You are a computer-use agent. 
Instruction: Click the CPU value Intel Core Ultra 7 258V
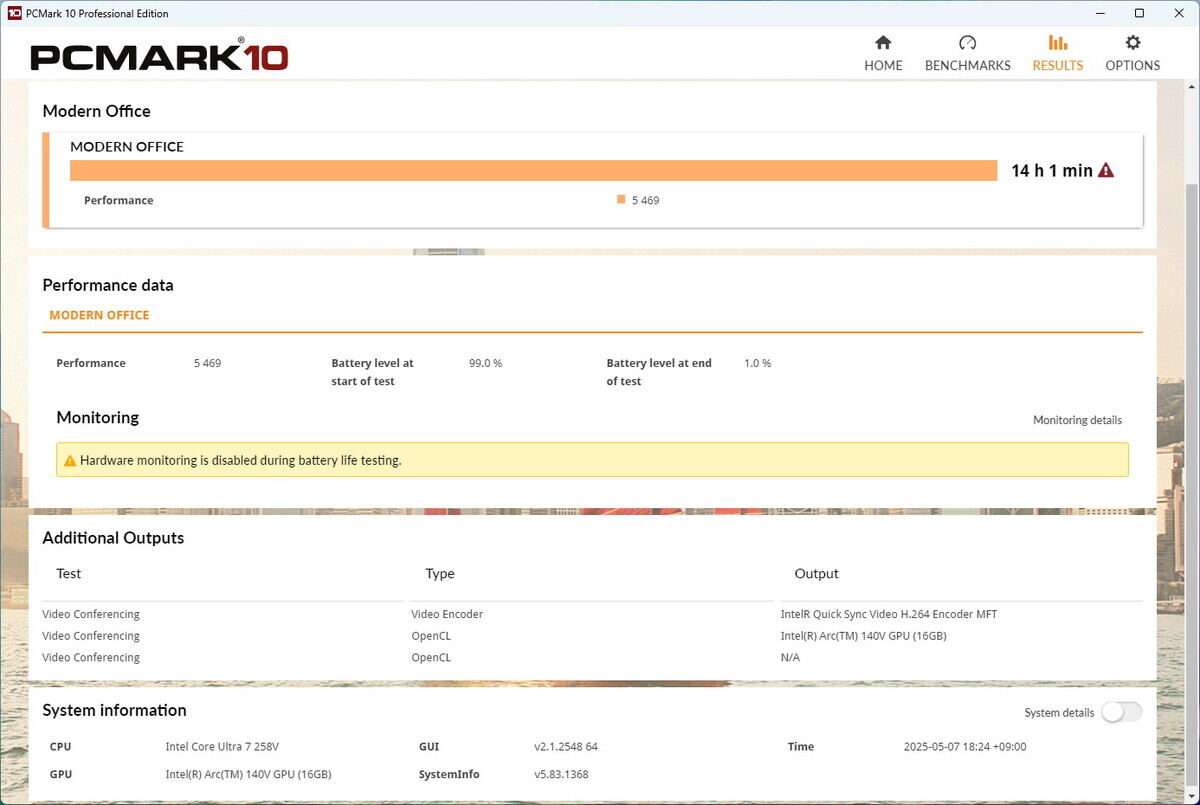[x=224, y=747]
